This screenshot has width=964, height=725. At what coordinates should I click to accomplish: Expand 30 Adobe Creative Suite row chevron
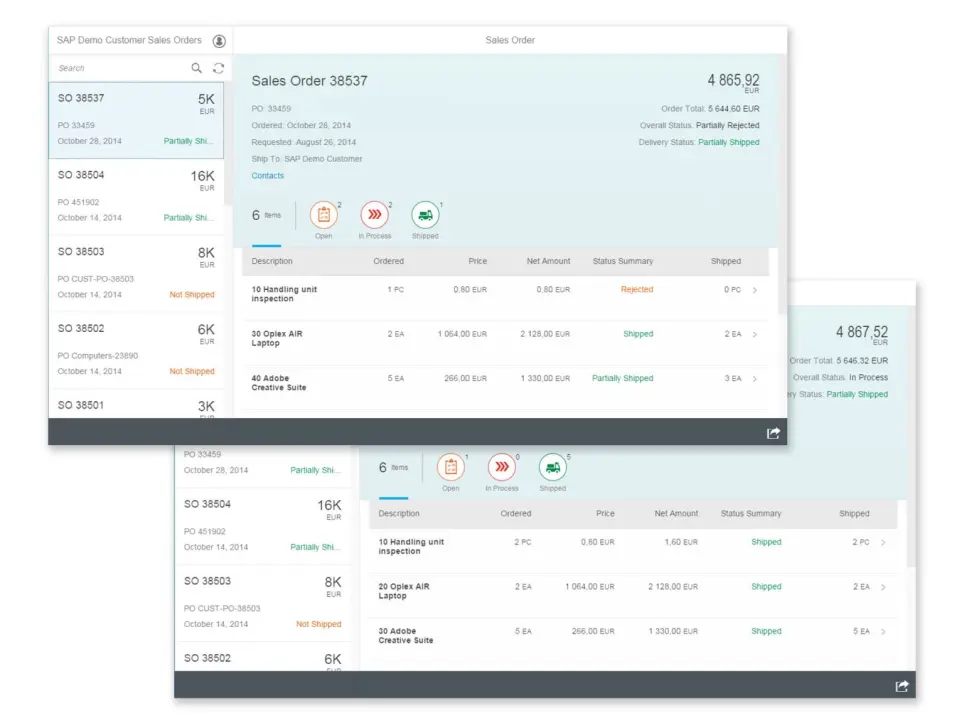[883, 632]
